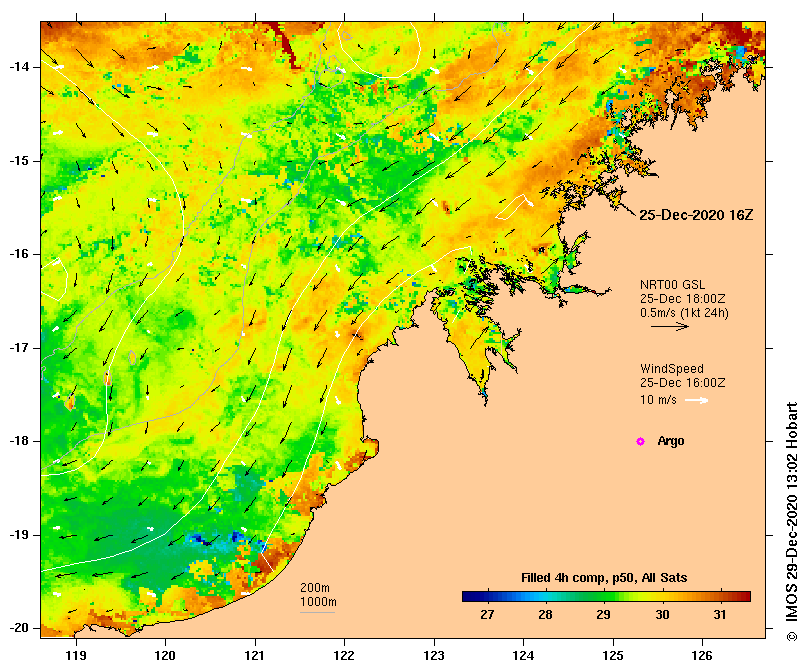Viewport: 809px width, 672px height.
Task: Click the color bar value '27'
Action: [x=487, y=615]
